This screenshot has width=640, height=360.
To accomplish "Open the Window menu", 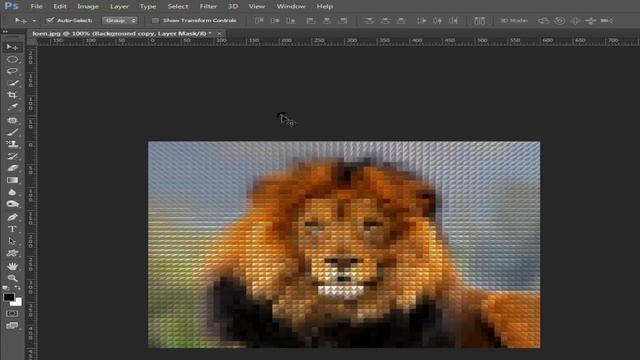I will 291,6.
